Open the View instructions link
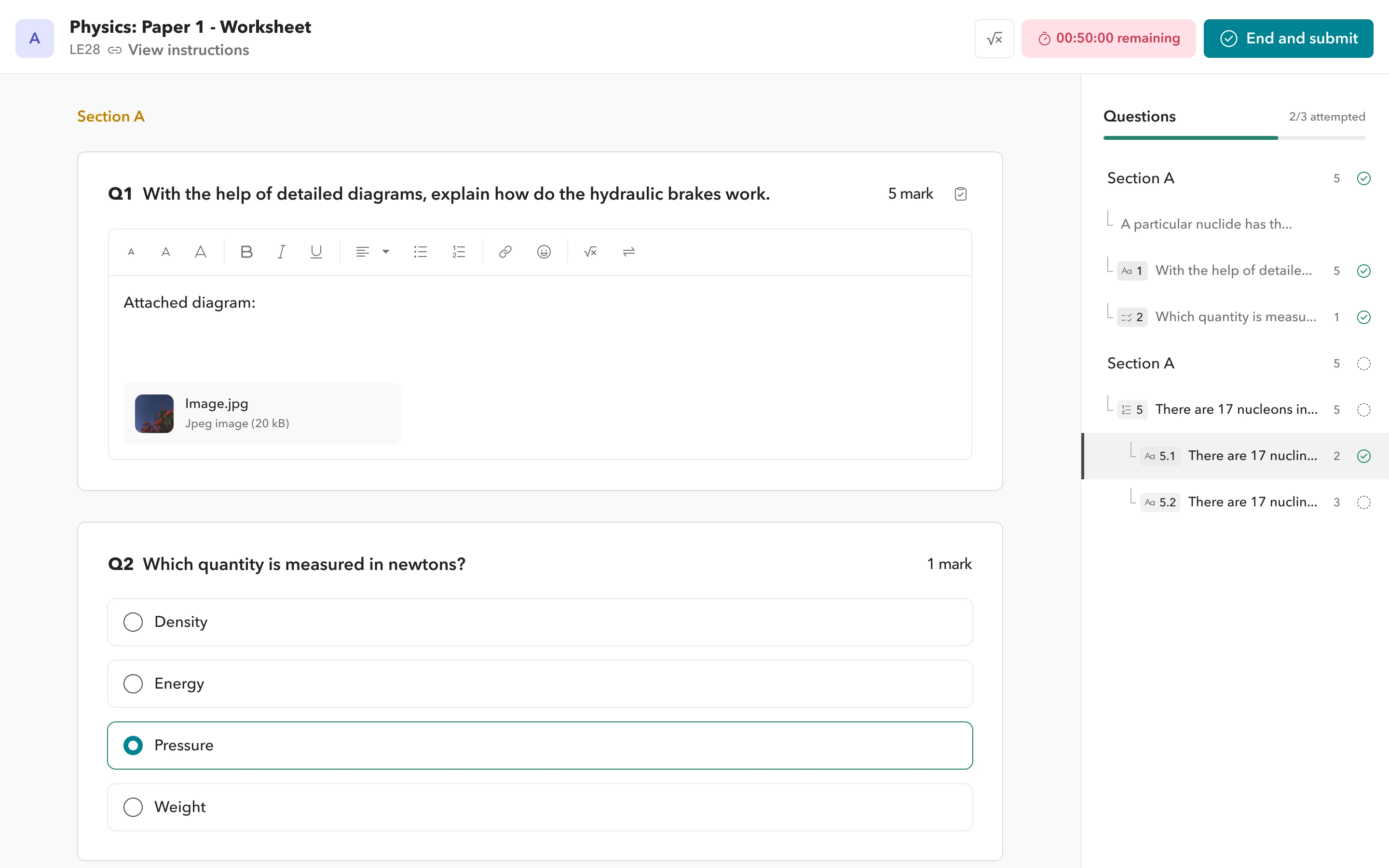Image resolution: width=1389 pixels, height=868 pixels. (188, 50)
